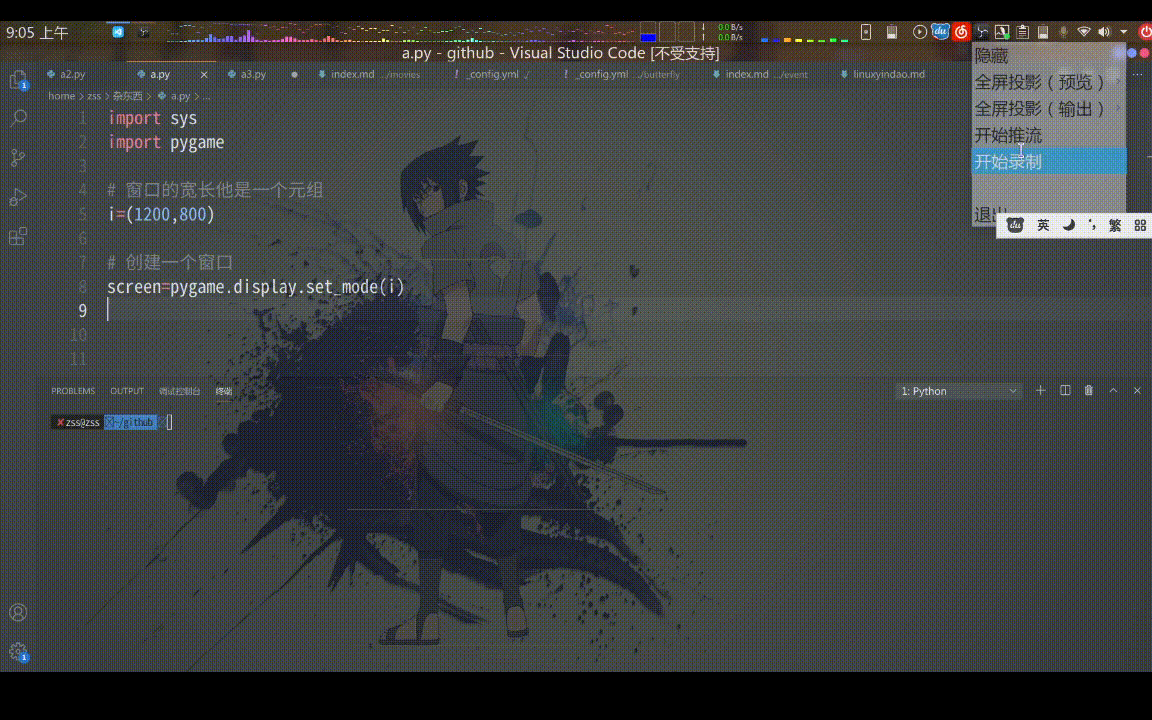Open the Run and Debug view
Screen dimensions: 1152x720
pyautogui.click(x=18, y=197)
